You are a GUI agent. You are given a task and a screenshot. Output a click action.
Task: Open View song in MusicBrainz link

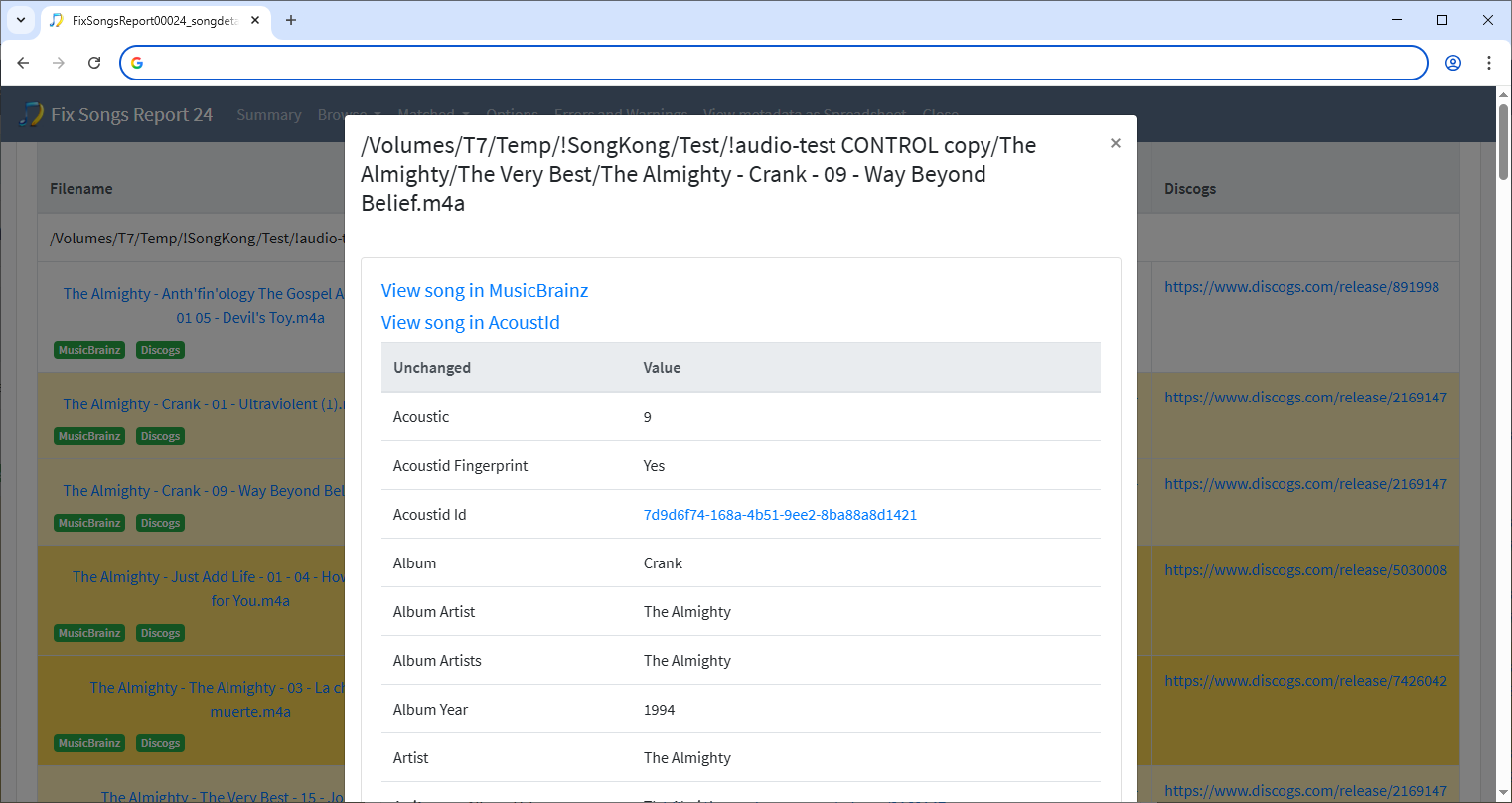(x=485, y=291)
